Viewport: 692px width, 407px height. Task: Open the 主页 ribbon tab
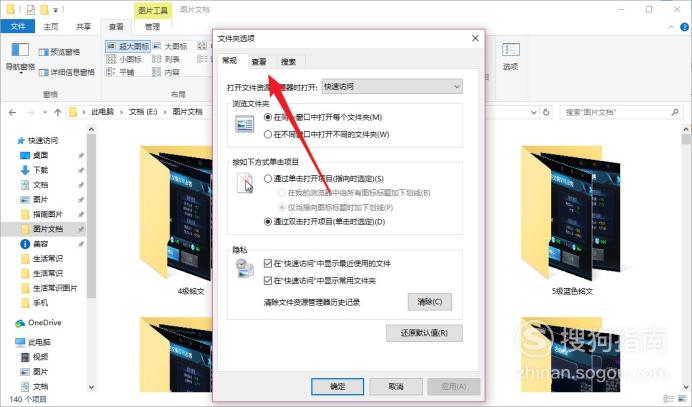coord(51,26)
